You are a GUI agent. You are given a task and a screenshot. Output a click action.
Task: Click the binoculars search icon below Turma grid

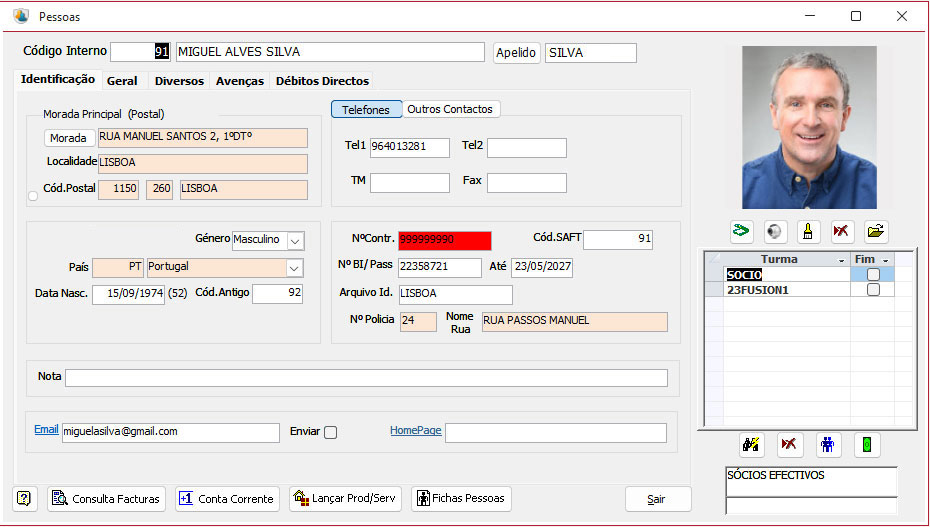(x=751, y=445)
